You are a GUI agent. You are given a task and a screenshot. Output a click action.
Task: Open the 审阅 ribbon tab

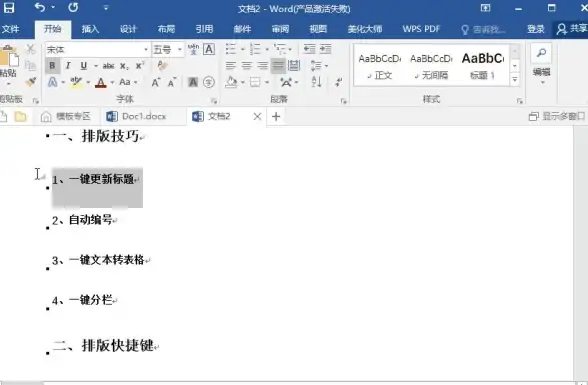(280, 29)
